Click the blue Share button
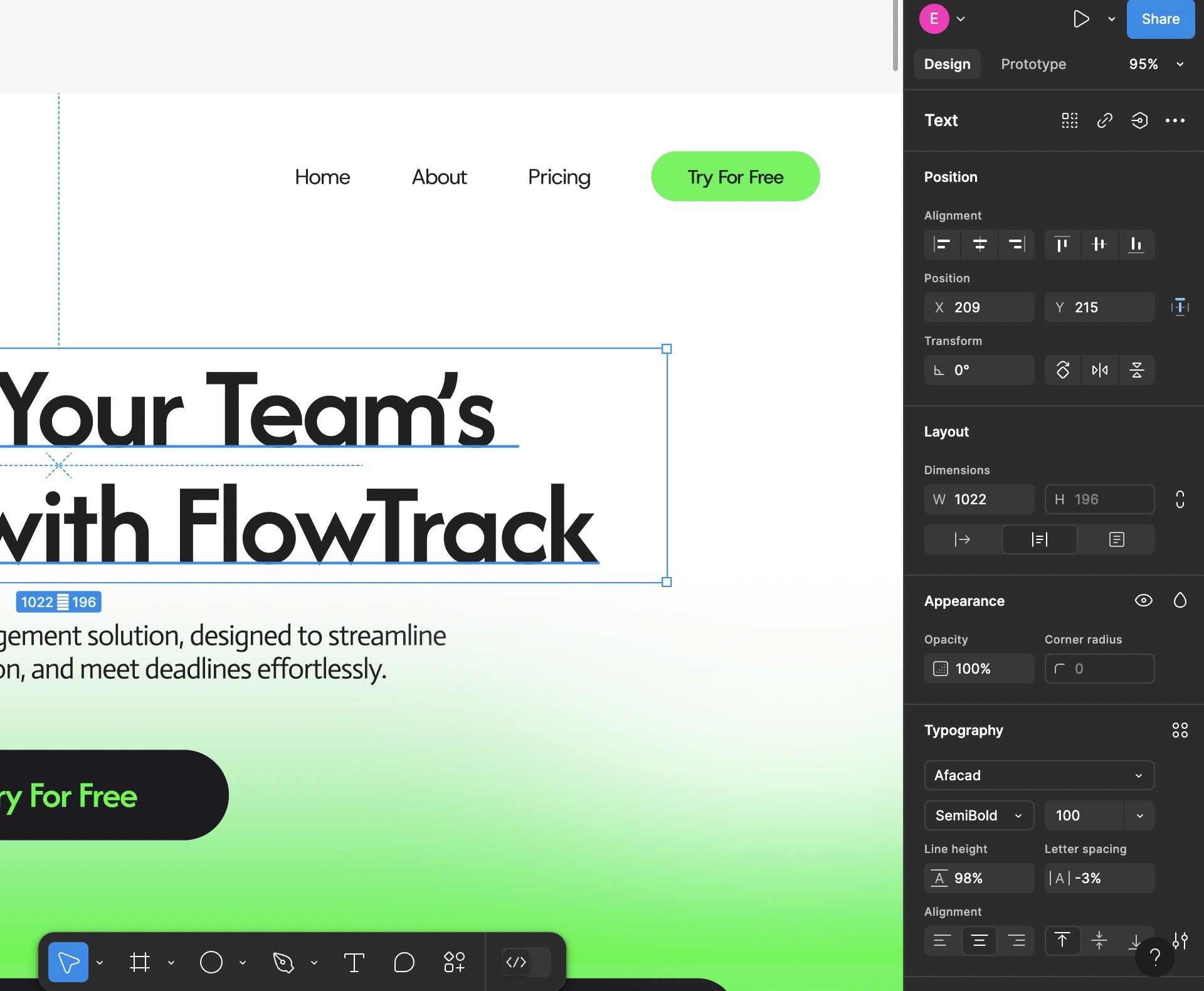This screenshot has height=991, width=1204. (x=1160, y=19)
